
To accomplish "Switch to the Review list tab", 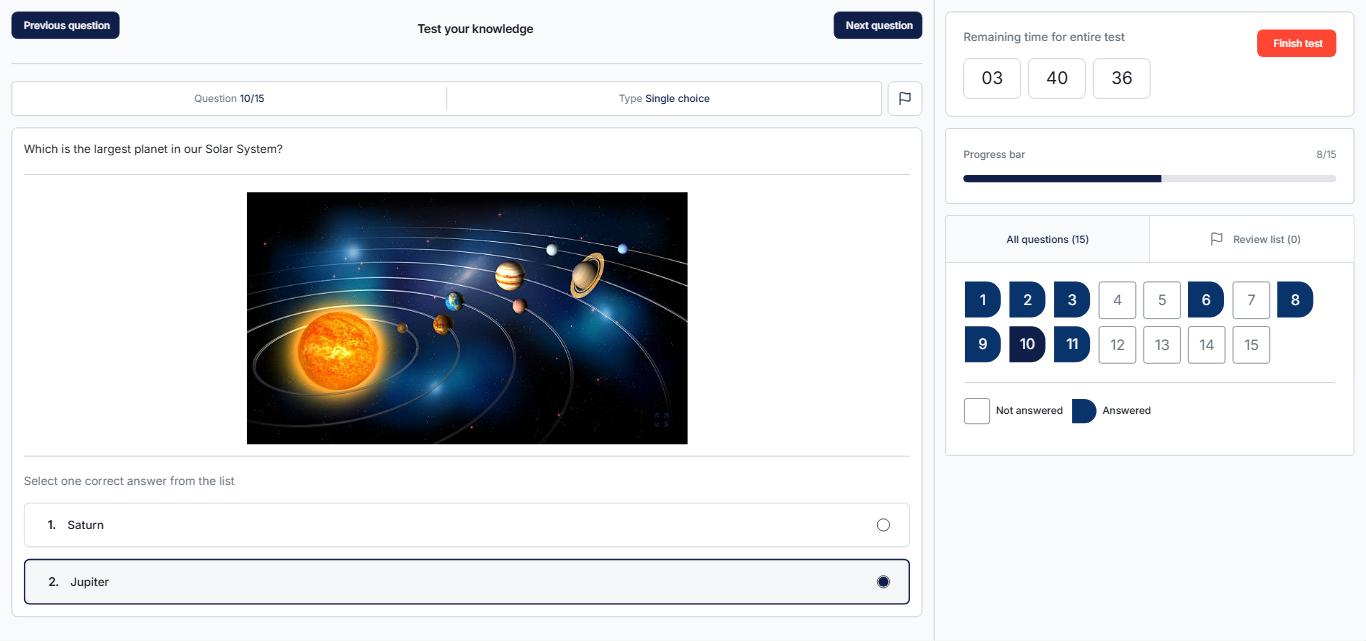I will [1254, 239].
